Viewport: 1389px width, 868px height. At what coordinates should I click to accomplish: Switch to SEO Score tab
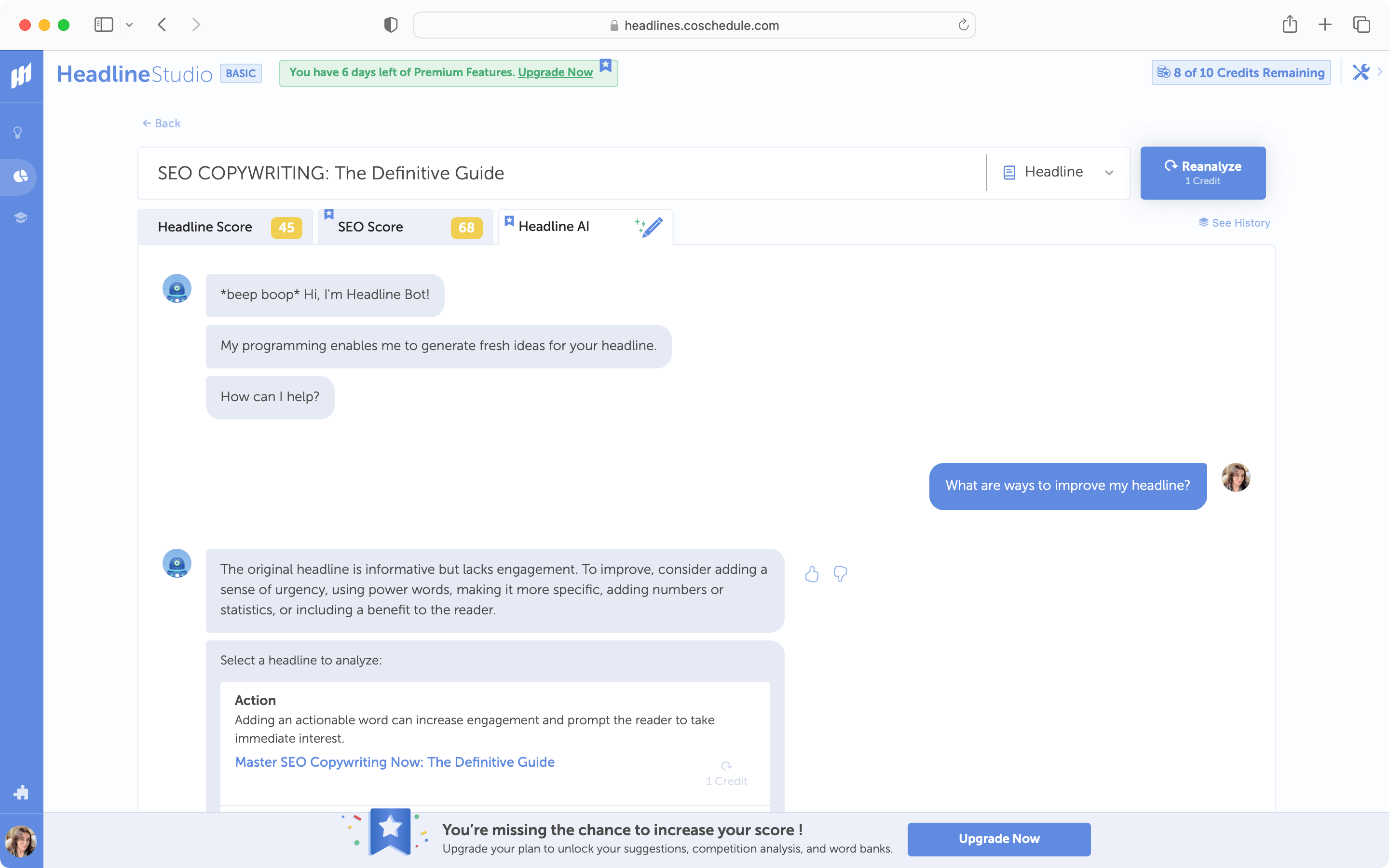click(406, 227)
